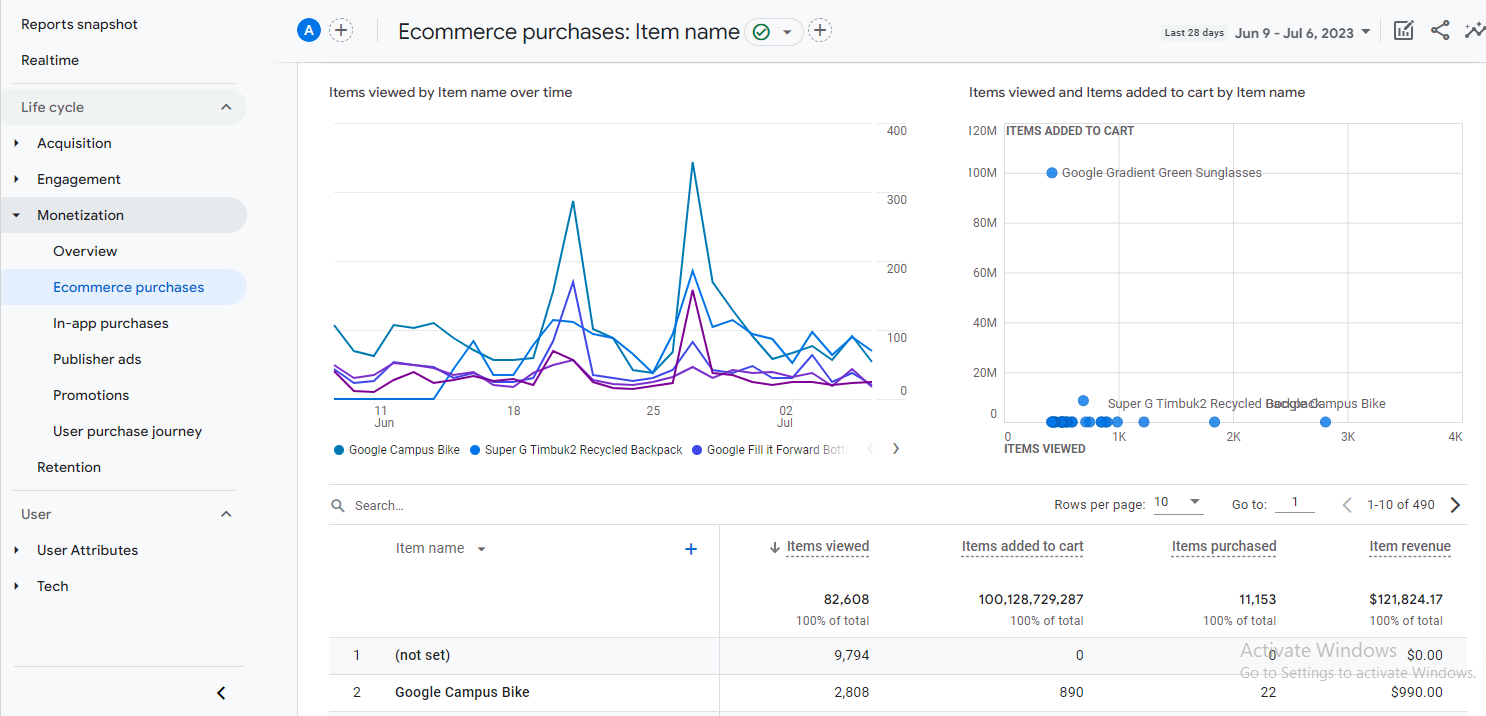
Task: Open Rows per page dropdown
Action: click(x=1178, y=503)
